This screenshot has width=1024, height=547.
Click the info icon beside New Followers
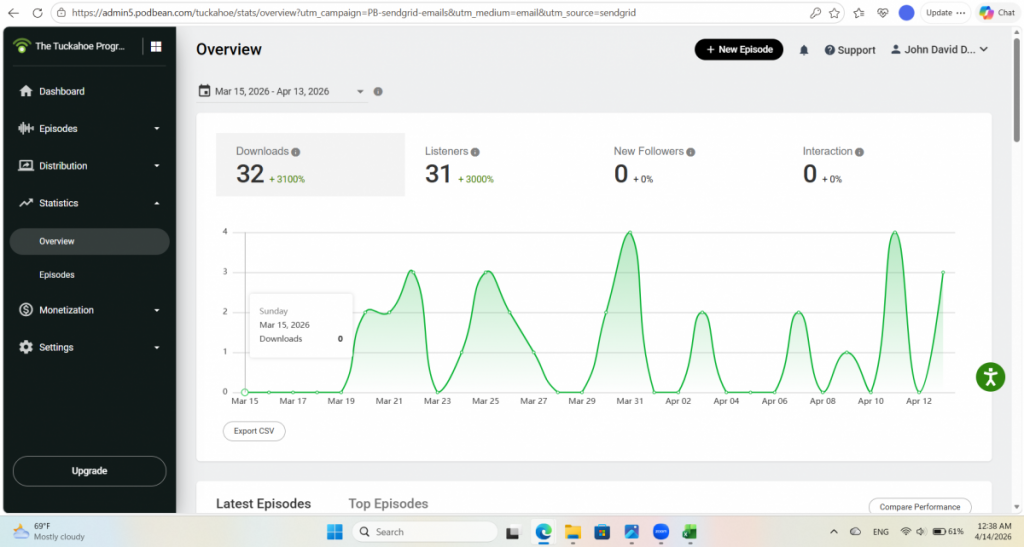[x=691, y=152]
